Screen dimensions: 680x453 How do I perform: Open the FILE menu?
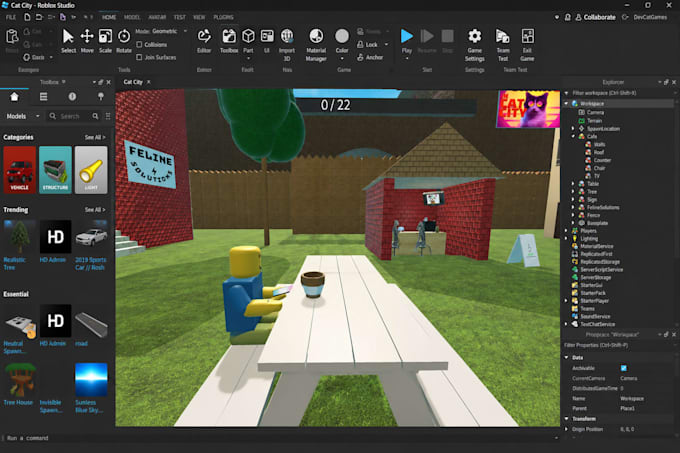[11, 17]
